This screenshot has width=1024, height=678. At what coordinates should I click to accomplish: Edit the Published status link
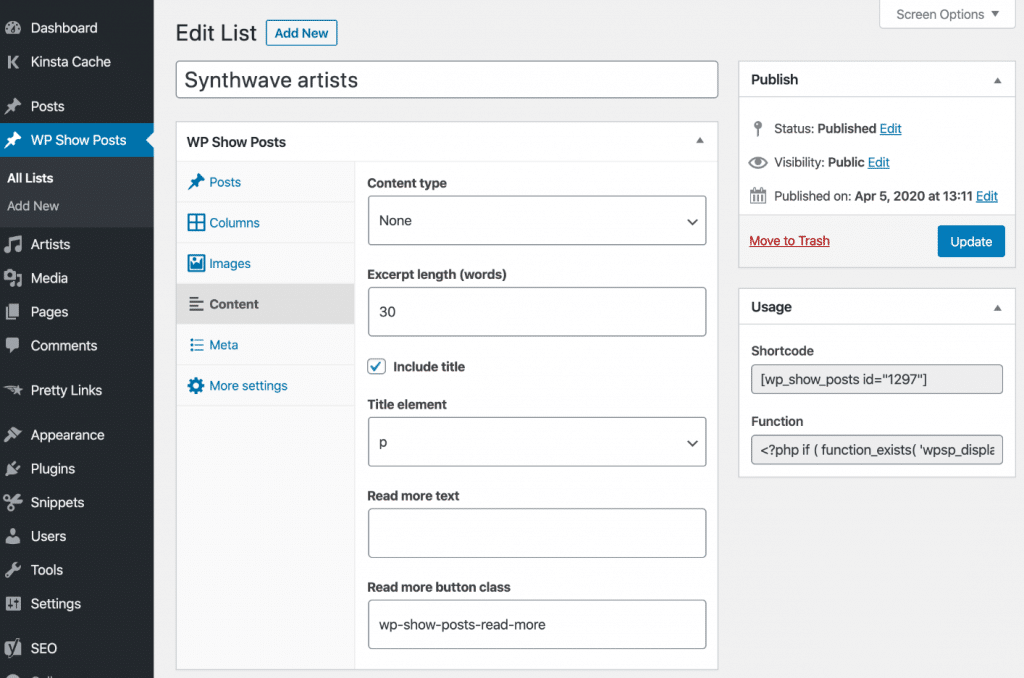click(x=890, y=129)
